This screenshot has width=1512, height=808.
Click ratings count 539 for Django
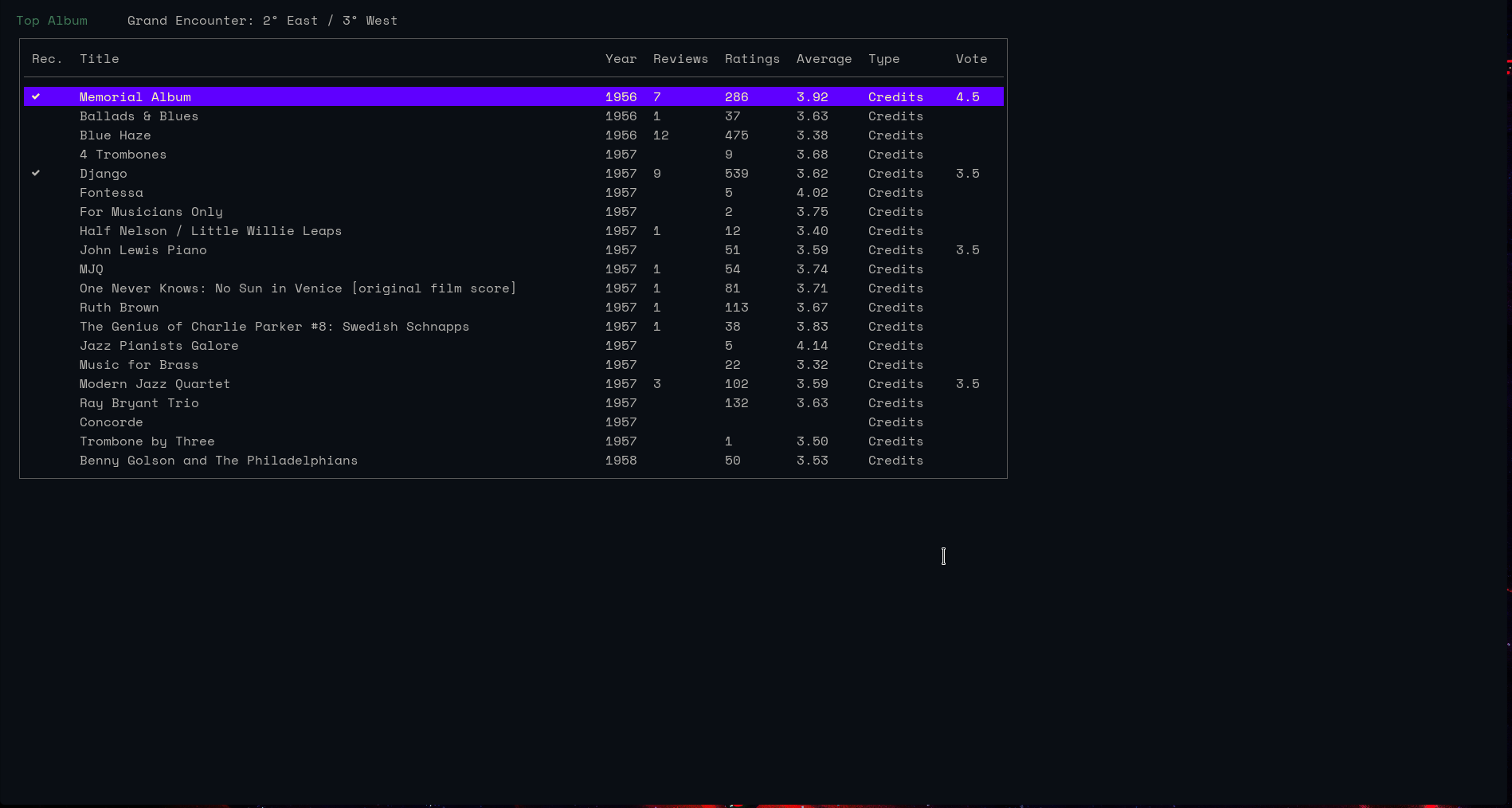coord(737,174)
